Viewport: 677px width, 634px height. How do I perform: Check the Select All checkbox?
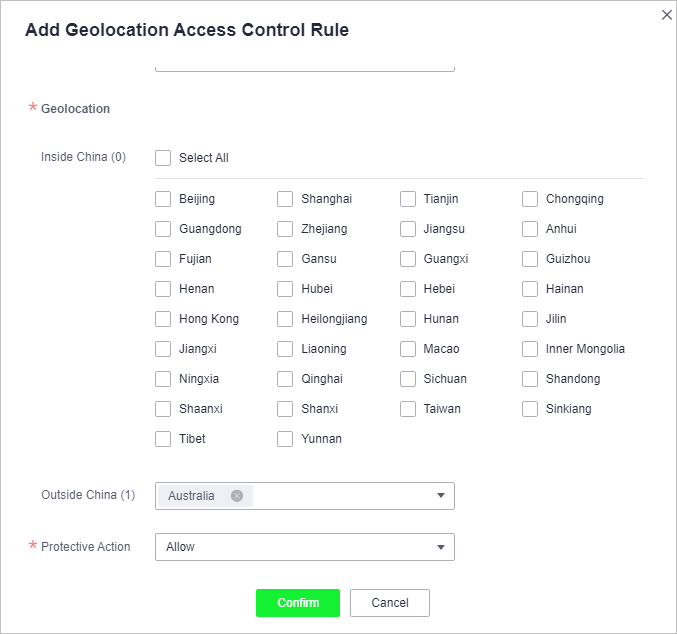click(x=163, y=158)
